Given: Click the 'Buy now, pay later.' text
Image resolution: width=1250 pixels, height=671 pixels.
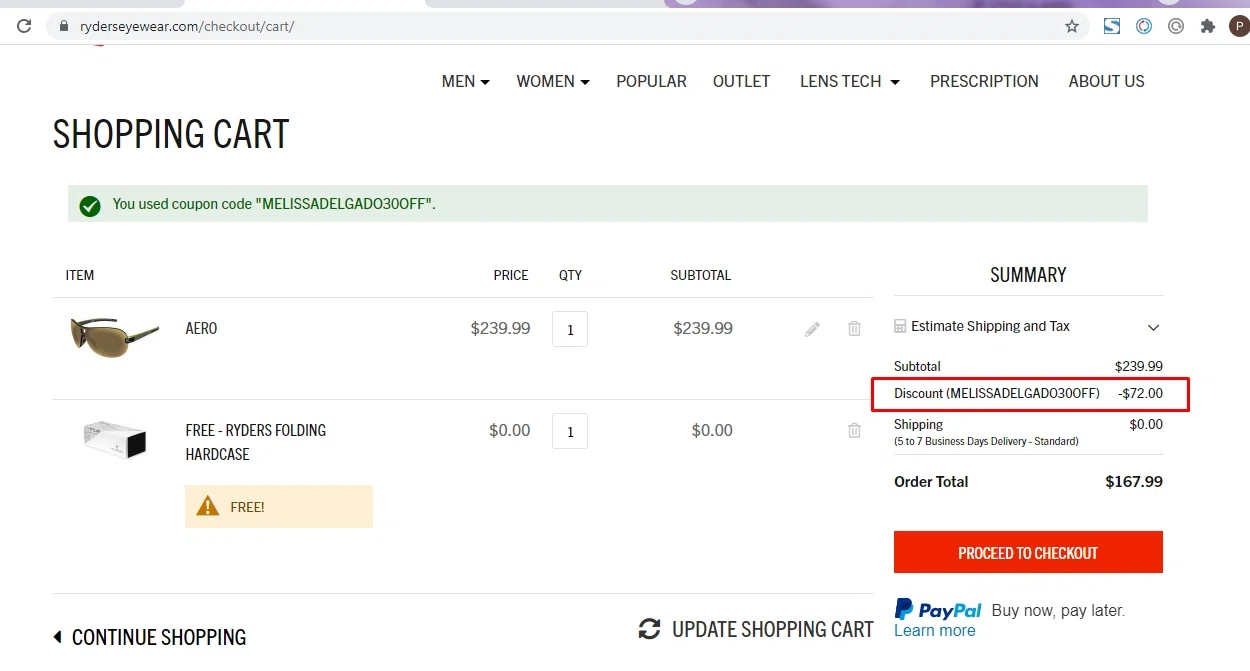Looking at the screenshot, I should point(1058,610).
